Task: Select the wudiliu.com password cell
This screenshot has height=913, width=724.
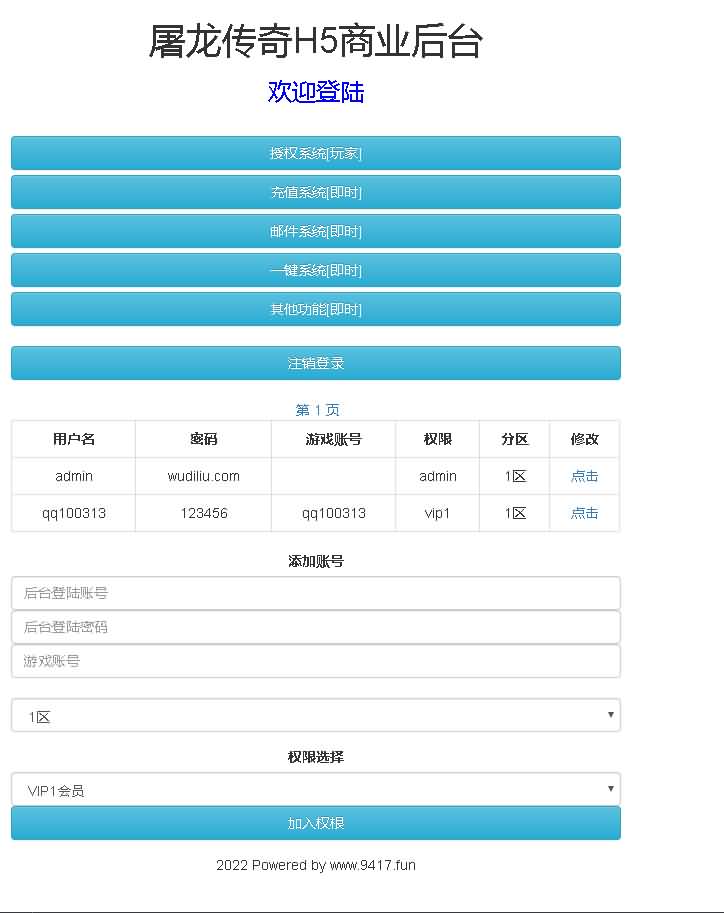Action: coord(203,476)
